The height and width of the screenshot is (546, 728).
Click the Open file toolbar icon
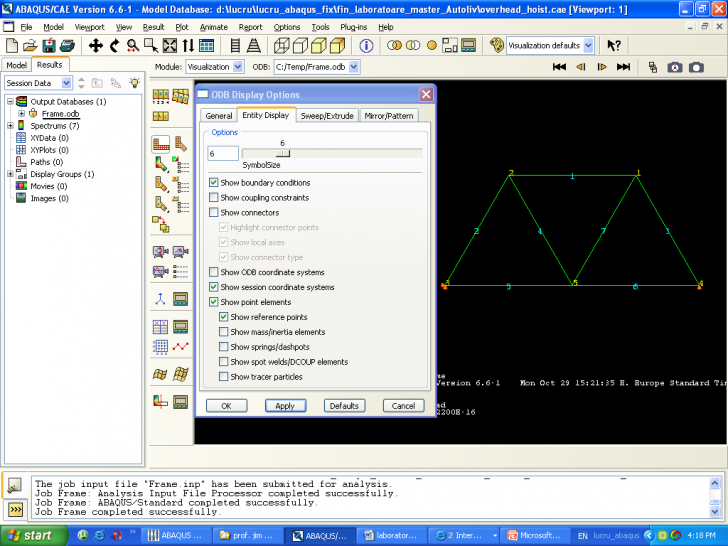point(29,46)
